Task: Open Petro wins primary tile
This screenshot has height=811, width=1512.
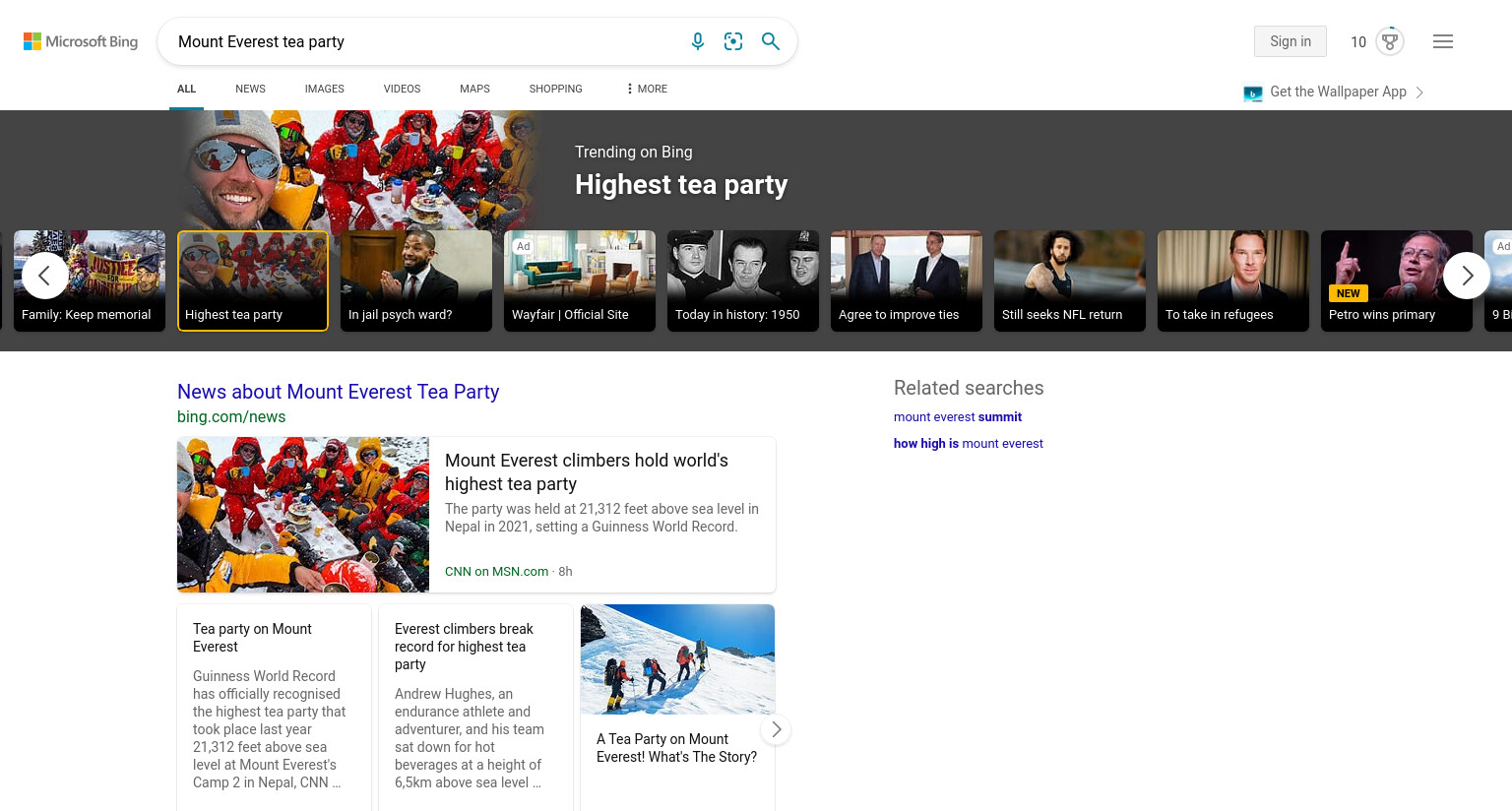Action: [1397, 281]
